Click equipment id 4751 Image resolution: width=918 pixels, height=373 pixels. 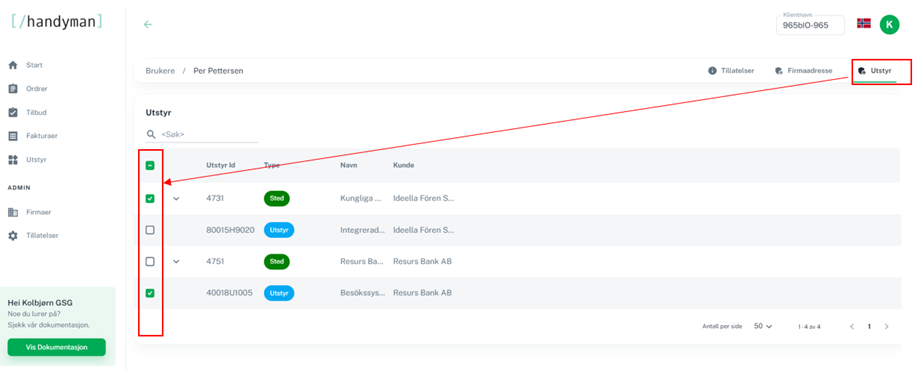[x=215, y=261]
